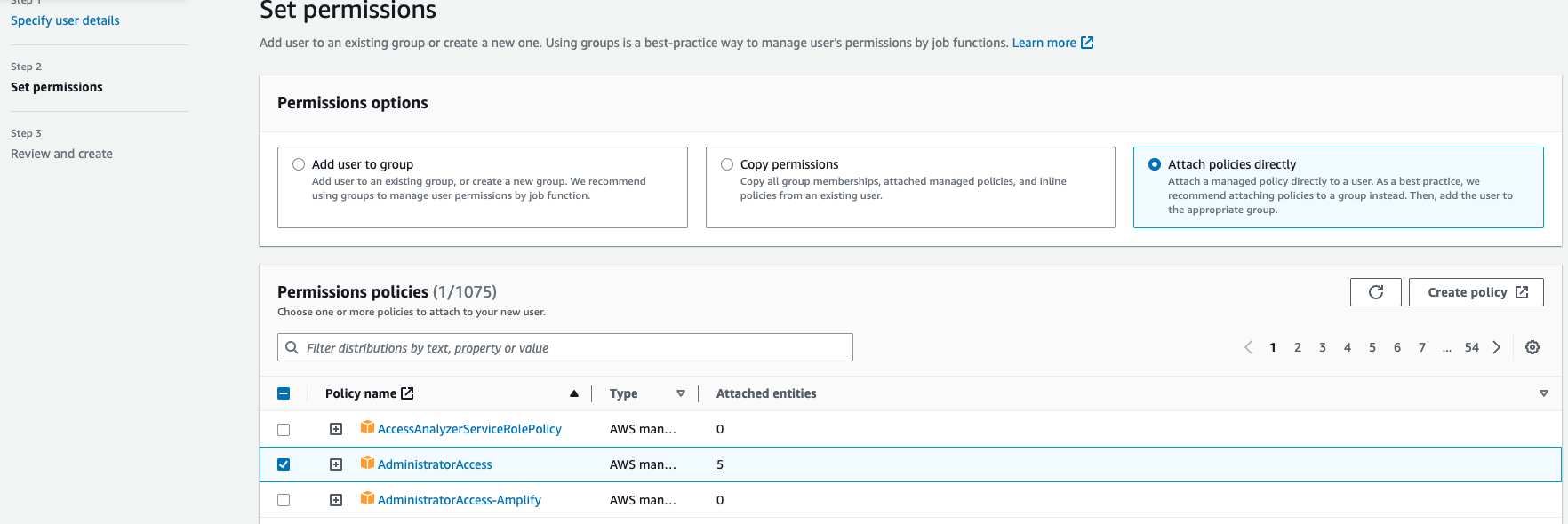The image size is (1568, 524).
Task: Click attached entities 0 for AccessAnalyzerServiceRolePolicy
Action: click(720, 429)
